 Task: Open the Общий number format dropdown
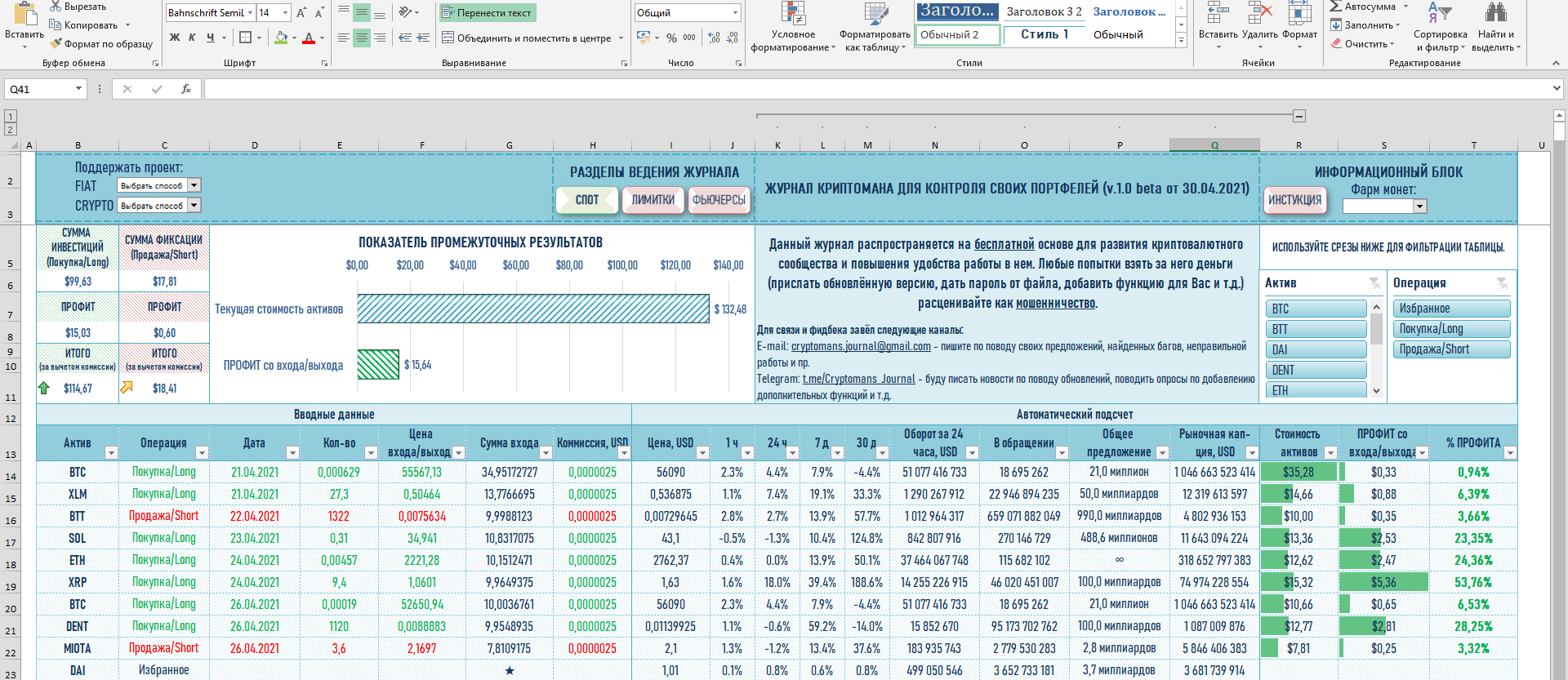tap(735, 13)
